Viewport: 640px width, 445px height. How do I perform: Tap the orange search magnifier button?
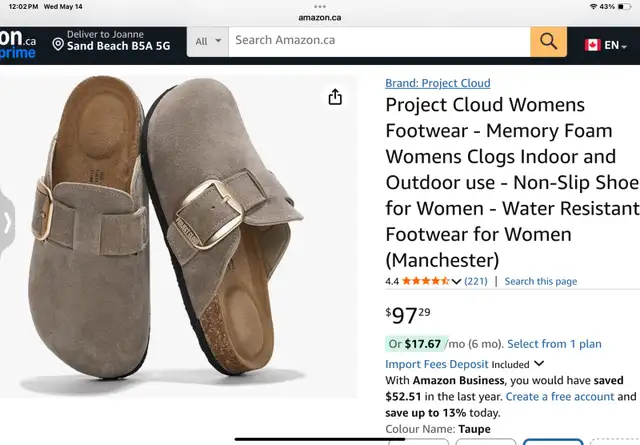pos(549,42)
